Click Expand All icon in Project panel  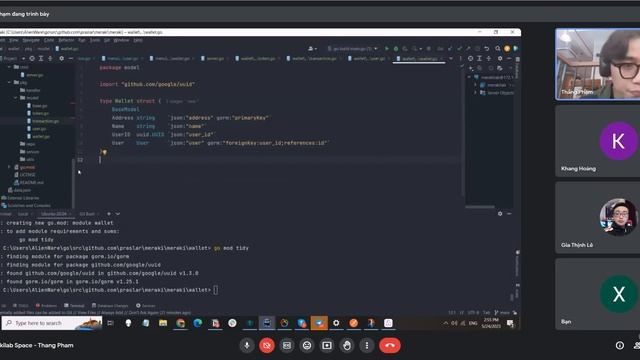41,58
